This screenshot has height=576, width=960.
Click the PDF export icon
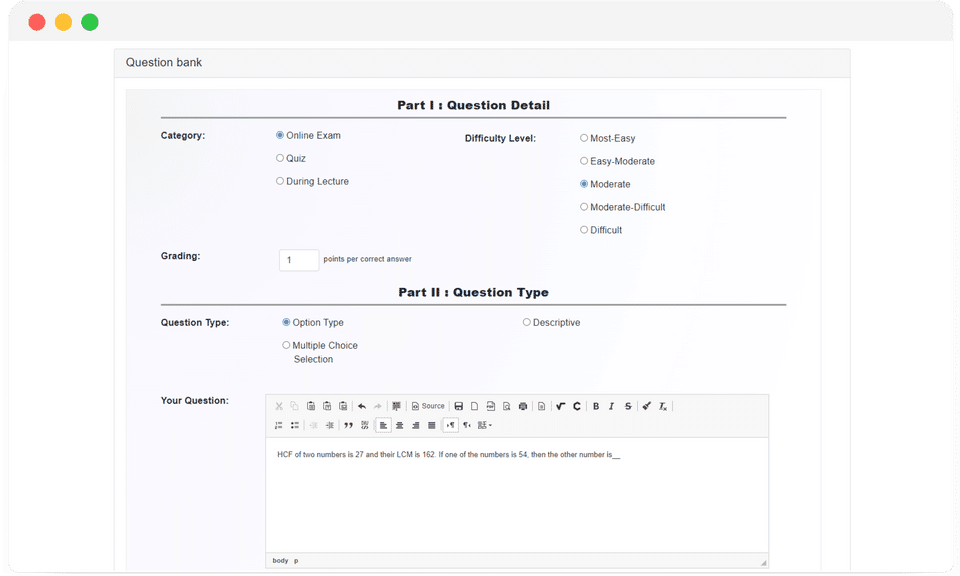coord(490,406)
